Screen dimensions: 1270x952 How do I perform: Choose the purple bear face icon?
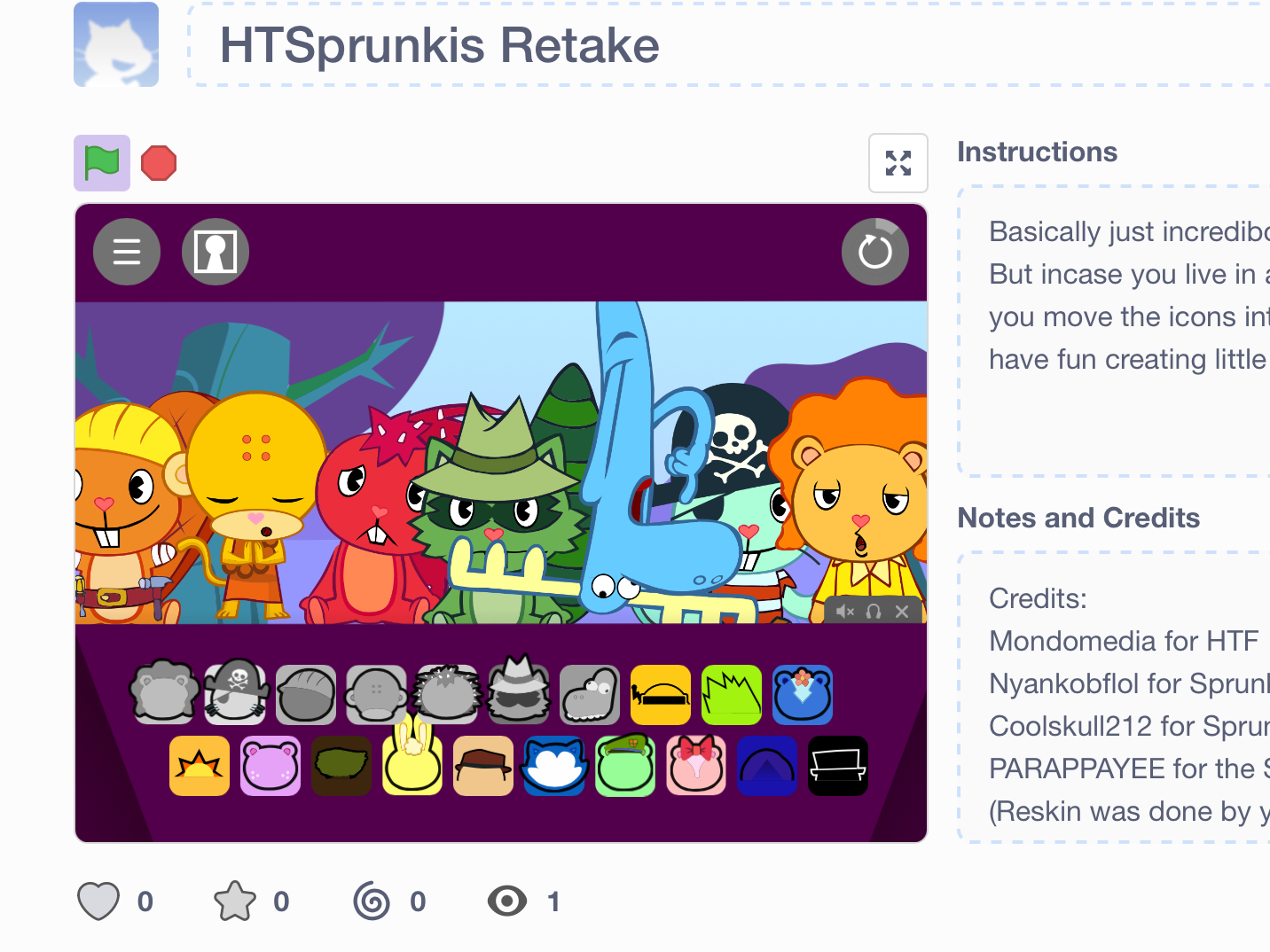pos(270,766)
